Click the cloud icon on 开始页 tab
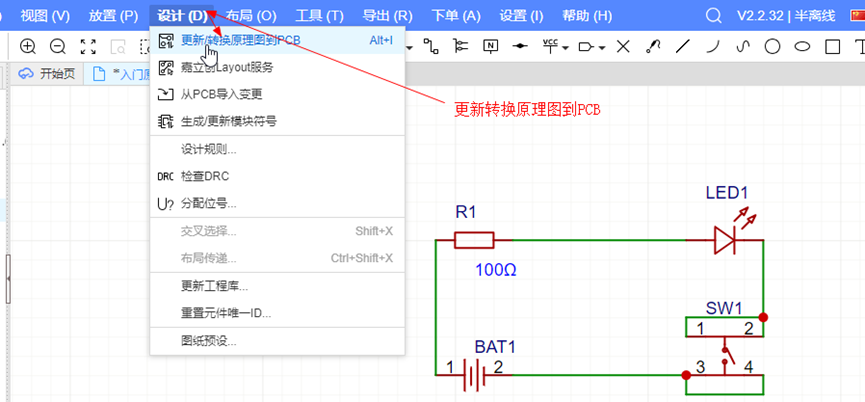 click(x=26, y=74)
